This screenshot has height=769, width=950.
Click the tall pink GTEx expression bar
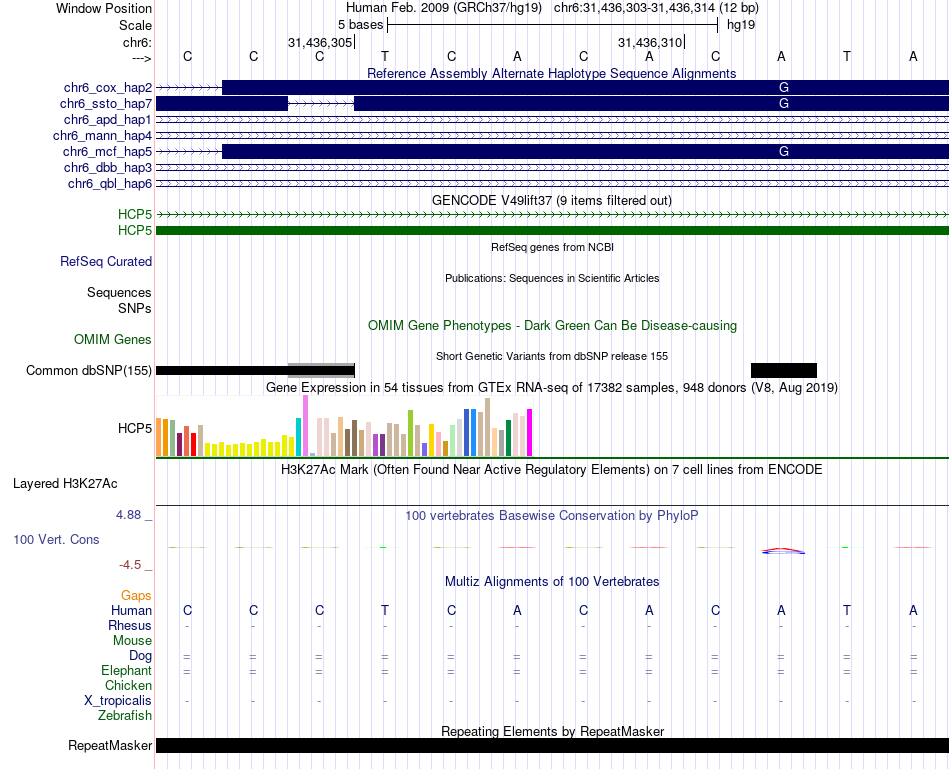(305, 425)
